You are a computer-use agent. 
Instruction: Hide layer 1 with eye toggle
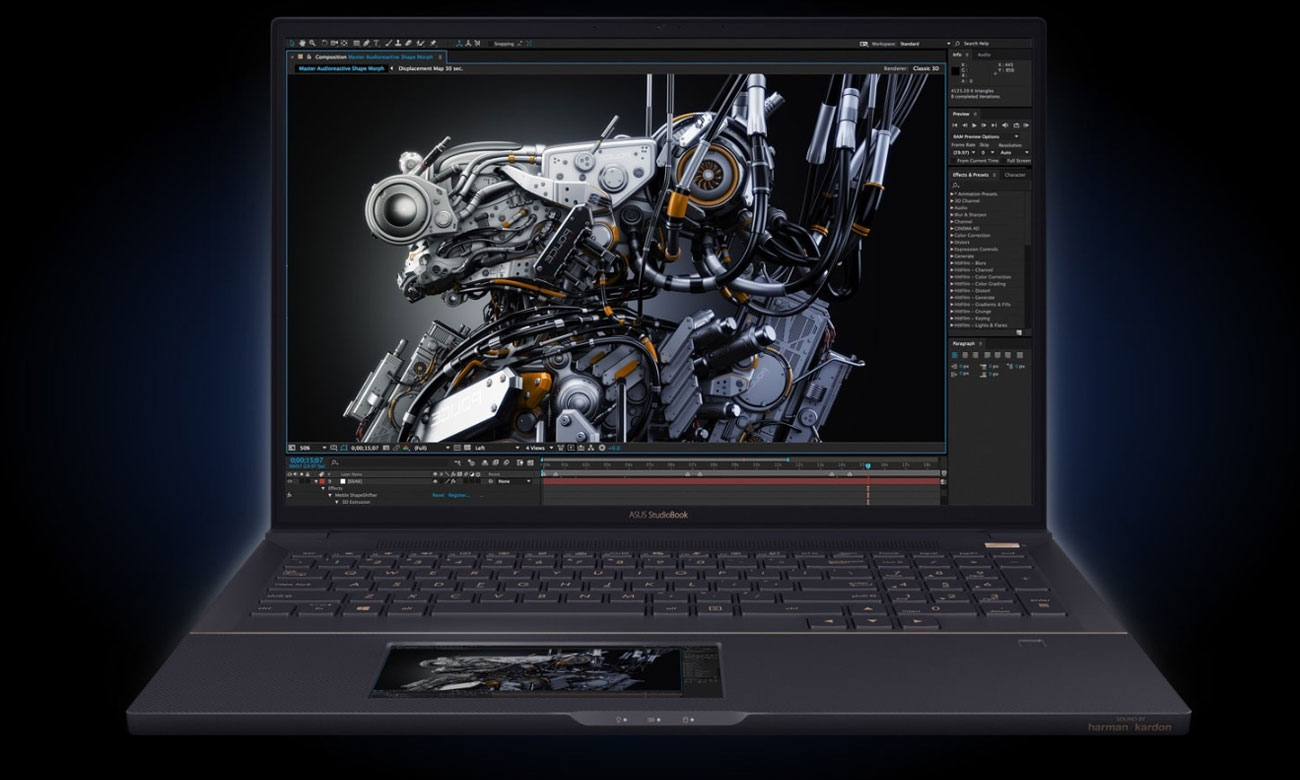290,481
